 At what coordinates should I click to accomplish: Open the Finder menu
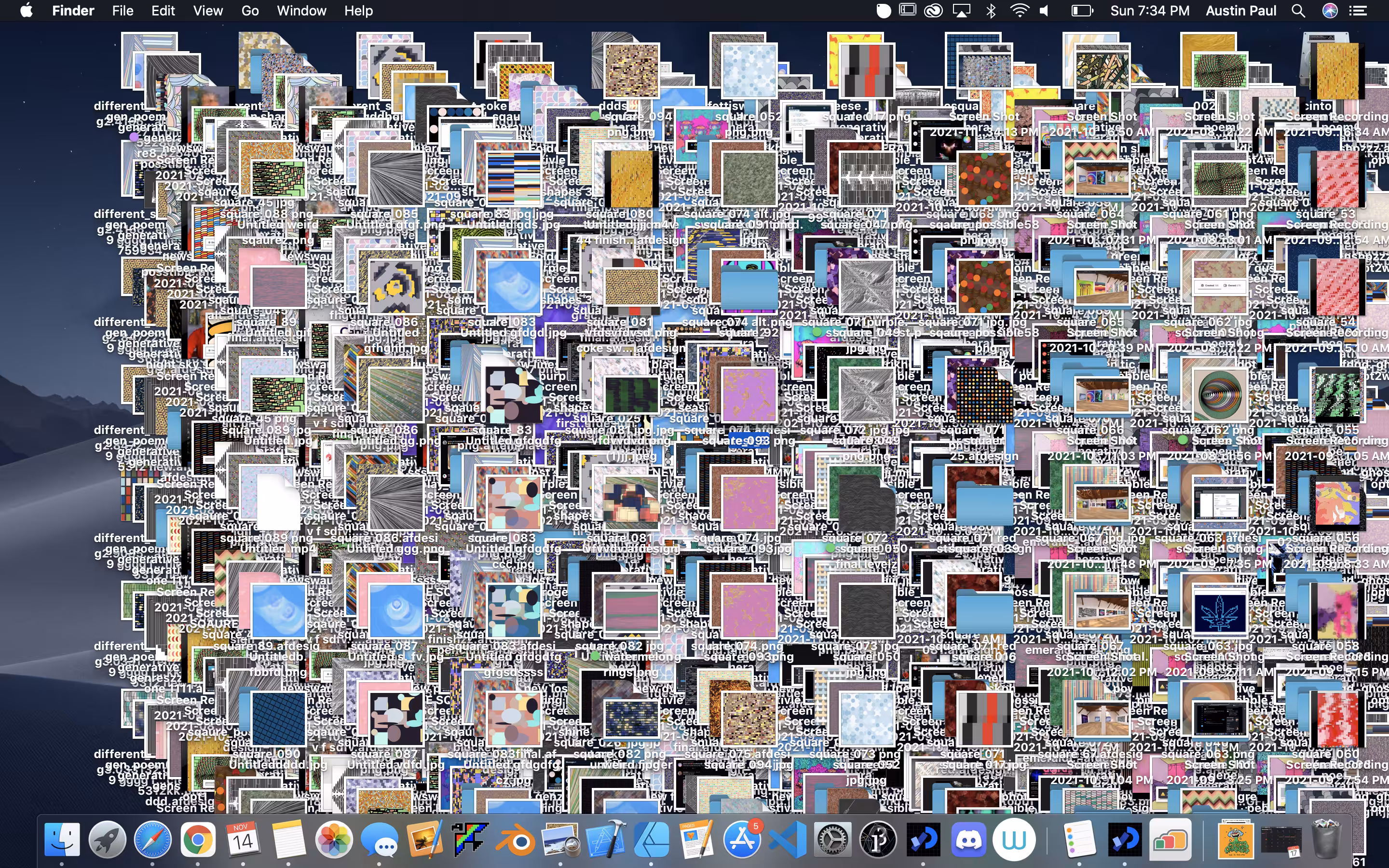(73, 10)
